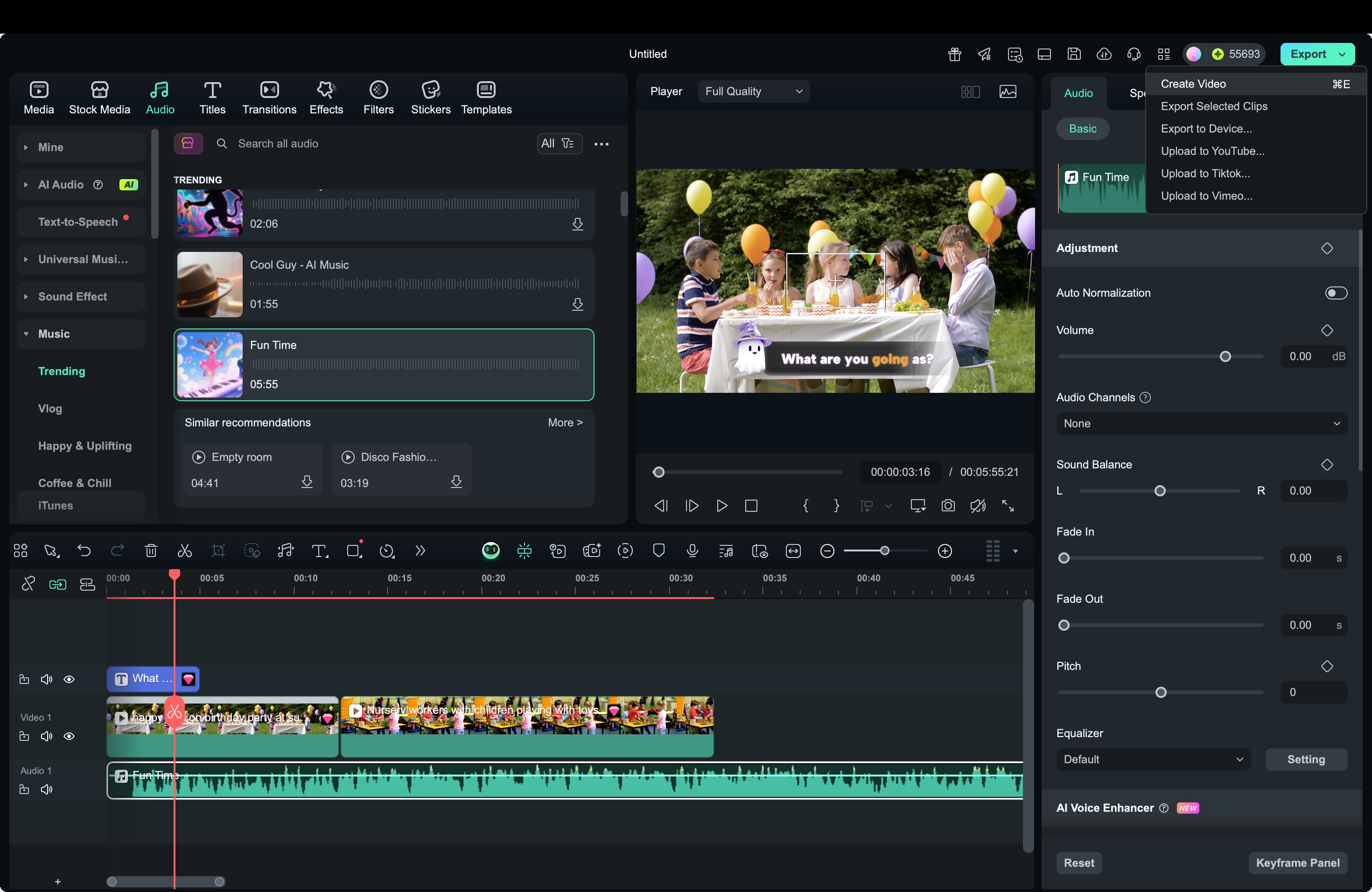Open the Keyframe Panel
The height and width of the screenshot is (892, 1372).
click(x=1298, y=863)
